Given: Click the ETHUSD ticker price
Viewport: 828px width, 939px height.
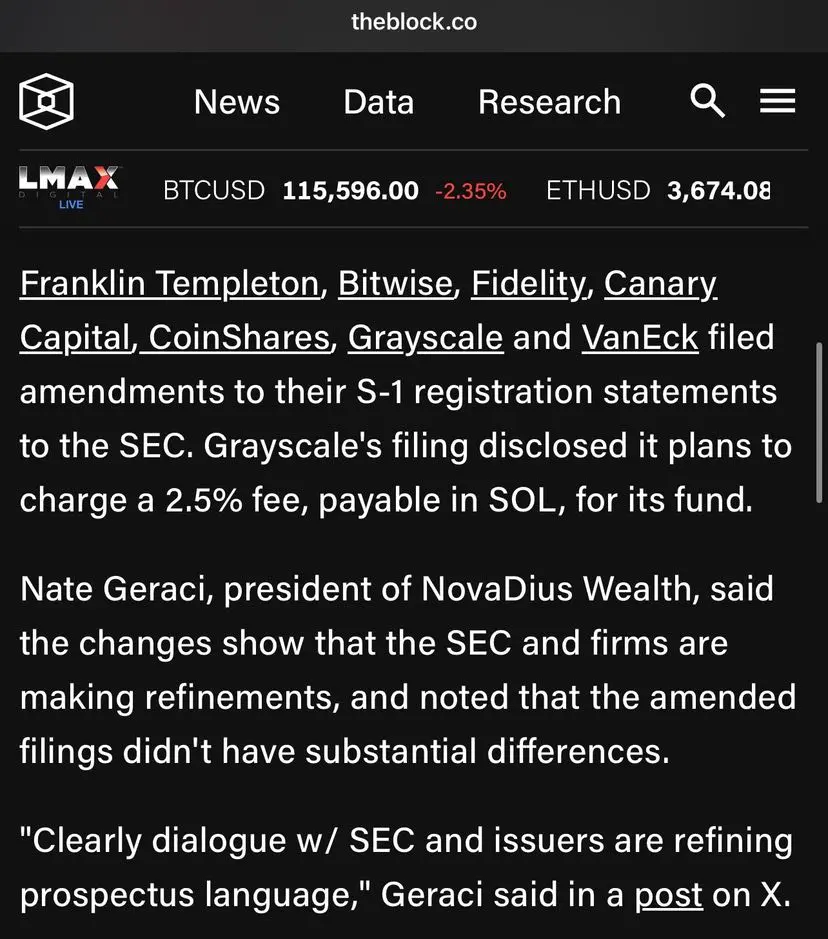Looking at the screenshot, I should click(x=718, y=191).
